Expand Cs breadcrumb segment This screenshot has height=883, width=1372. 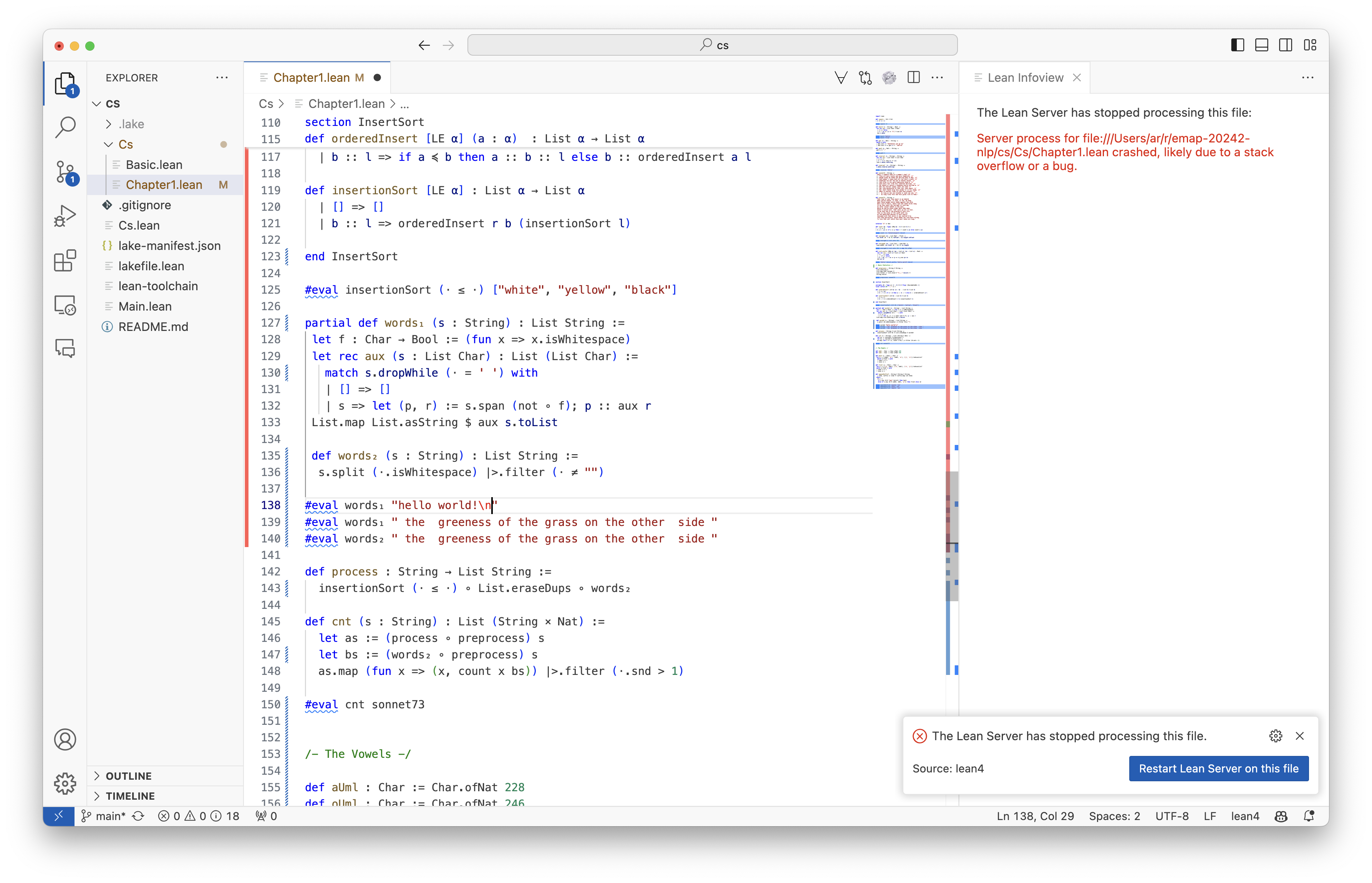click(x=265, y=104)
